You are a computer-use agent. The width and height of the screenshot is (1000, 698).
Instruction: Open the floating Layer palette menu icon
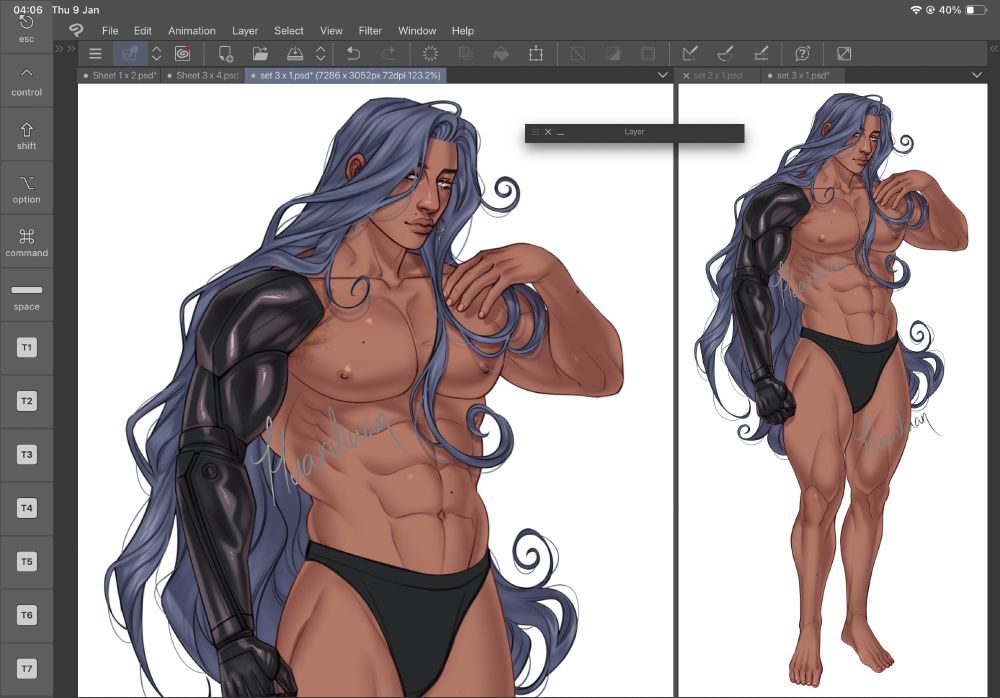click(x=535, y=131)
